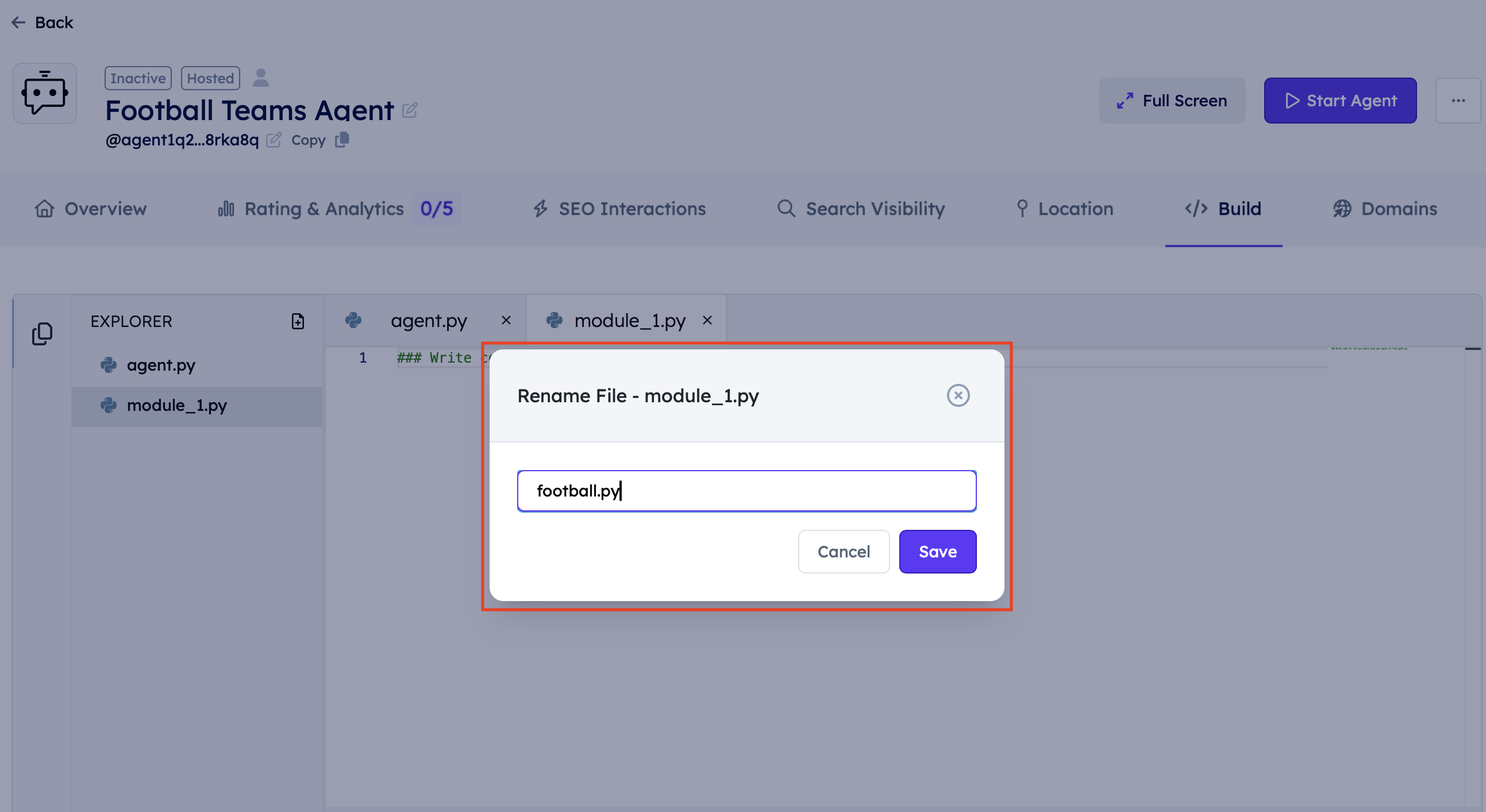Click the Copy address clipboard icon

tap(342, 140)
